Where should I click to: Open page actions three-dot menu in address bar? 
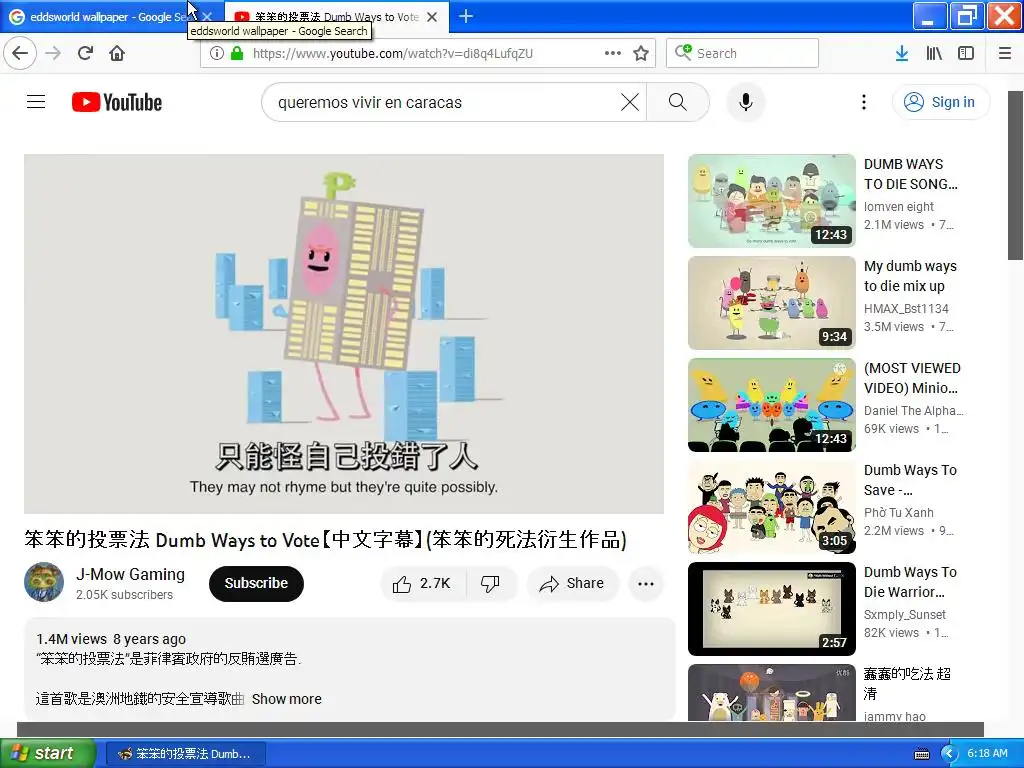(x=613, y=54)
